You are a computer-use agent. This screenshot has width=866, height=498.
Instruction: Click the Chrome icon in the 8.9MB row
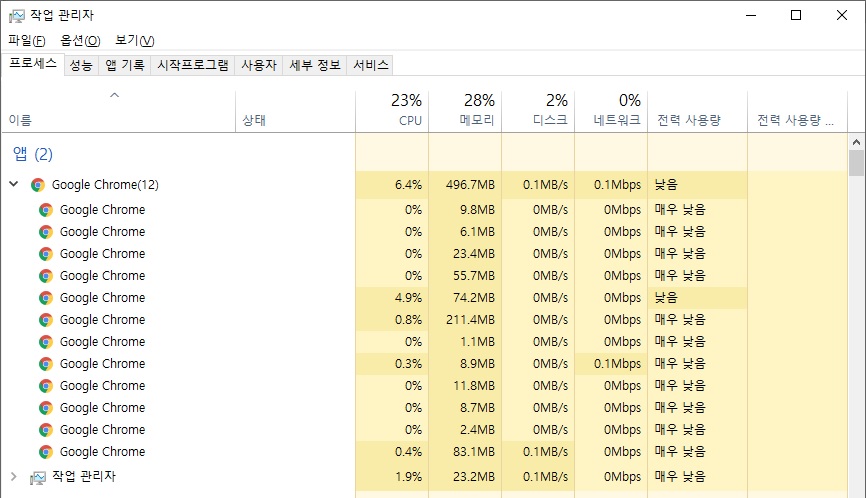pos(46,364)
